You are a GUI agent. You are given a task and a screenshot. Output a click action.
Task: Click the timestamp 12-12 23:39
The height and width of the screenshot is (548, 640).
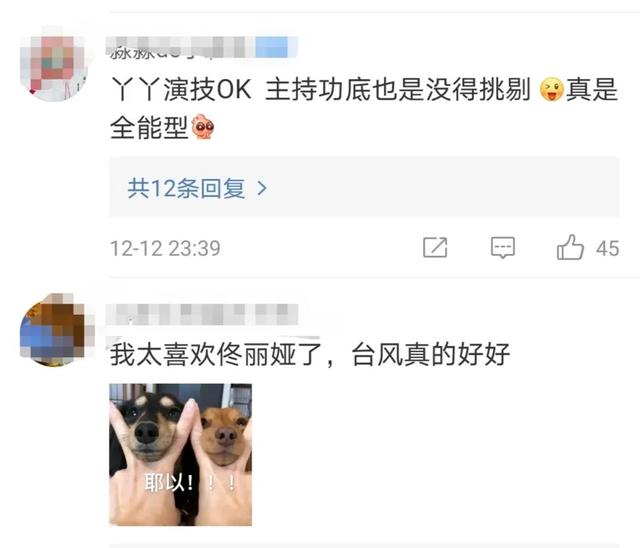pyautogui.click(x=165, y=248)
